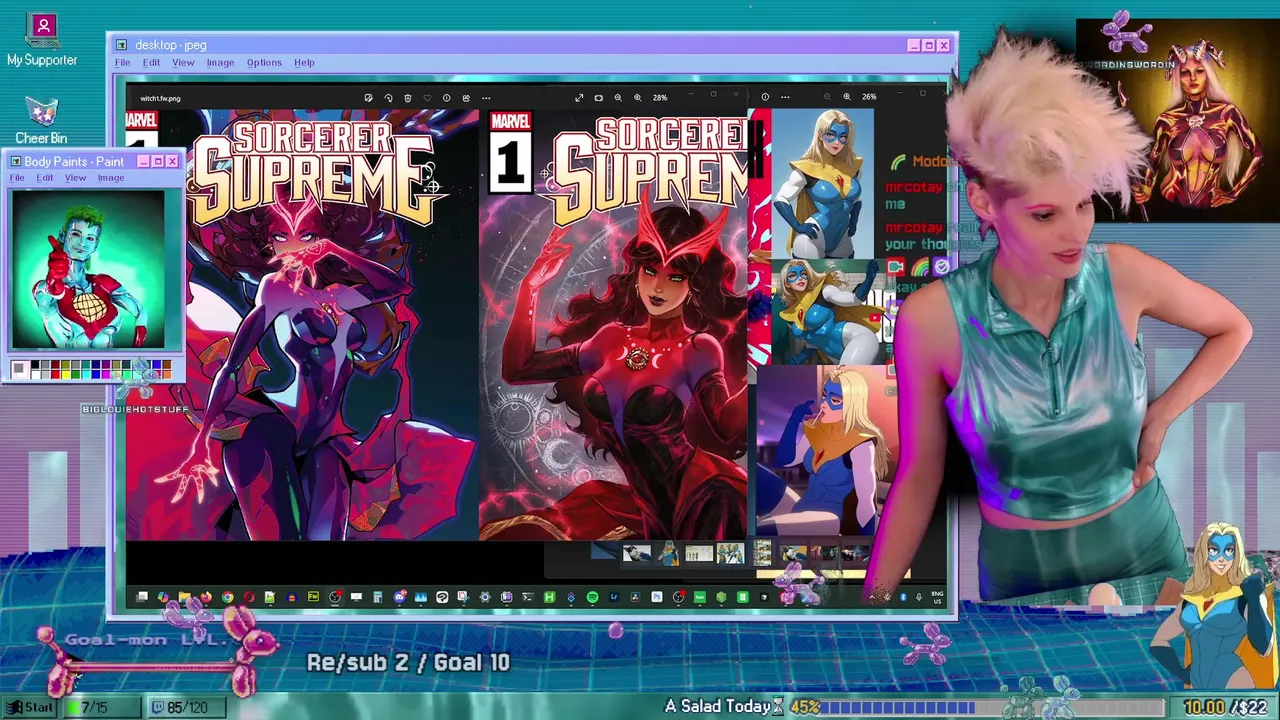The width and height of the screenshot is (1280, 720).
Task: Open Chrome from inner taskbar
Action: click(227, 597)
